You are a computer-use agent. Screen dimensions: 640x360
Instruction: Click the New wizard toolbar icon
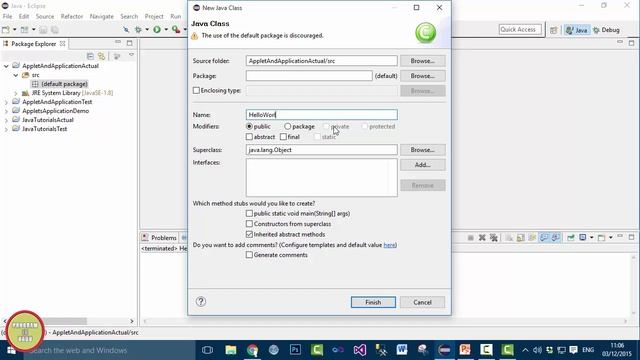coord(6,30)
